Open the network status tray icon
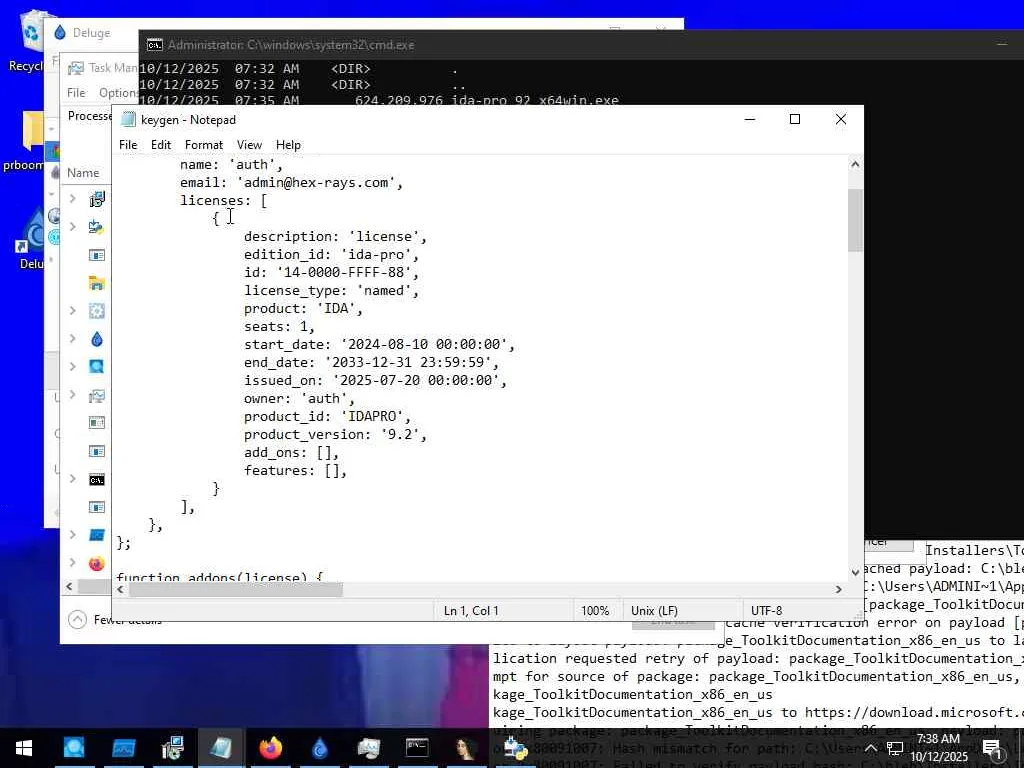 [x=895, y=748]
